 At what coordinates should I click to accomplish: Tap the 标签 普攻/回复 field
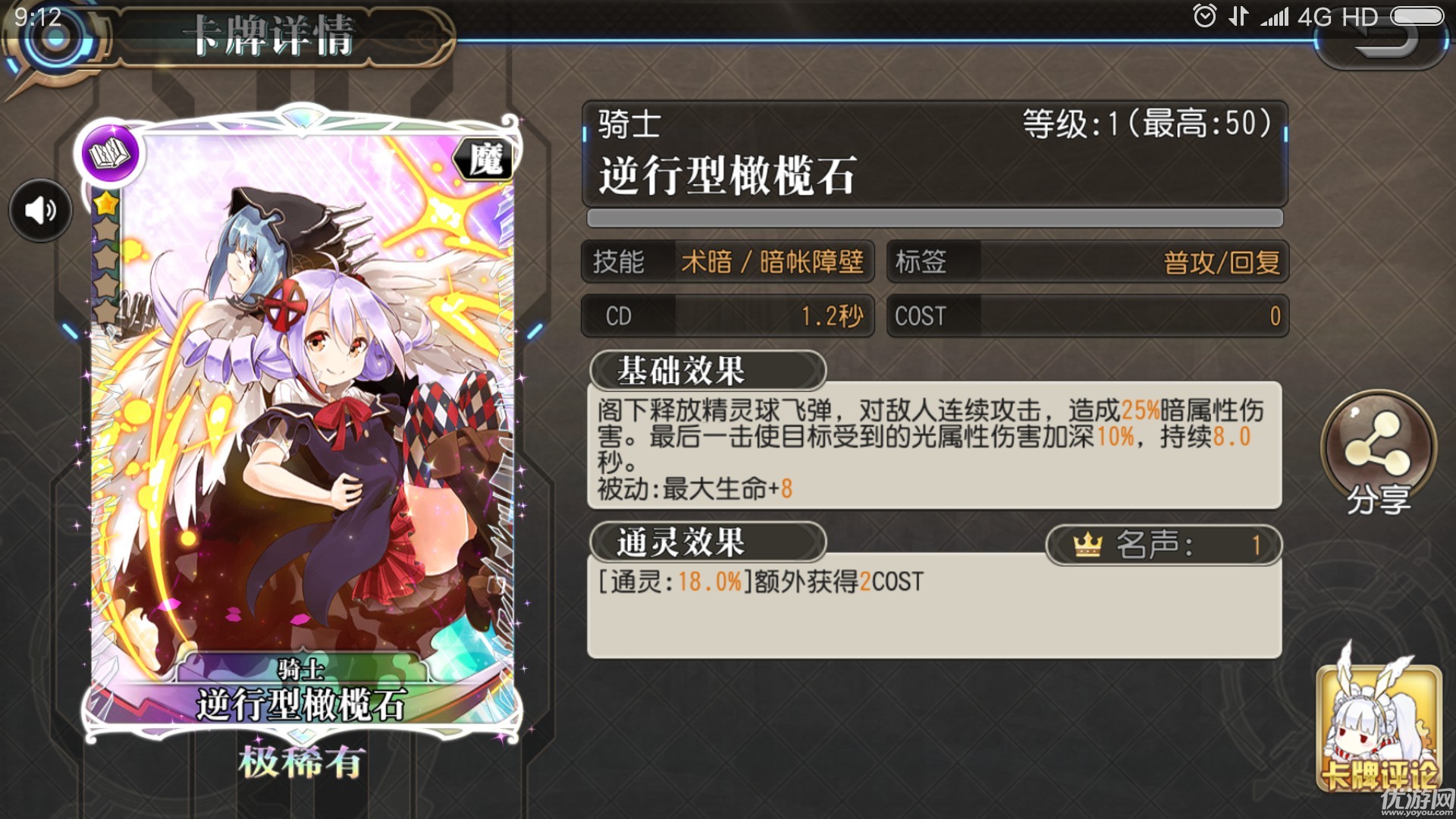coord(1087,262)
